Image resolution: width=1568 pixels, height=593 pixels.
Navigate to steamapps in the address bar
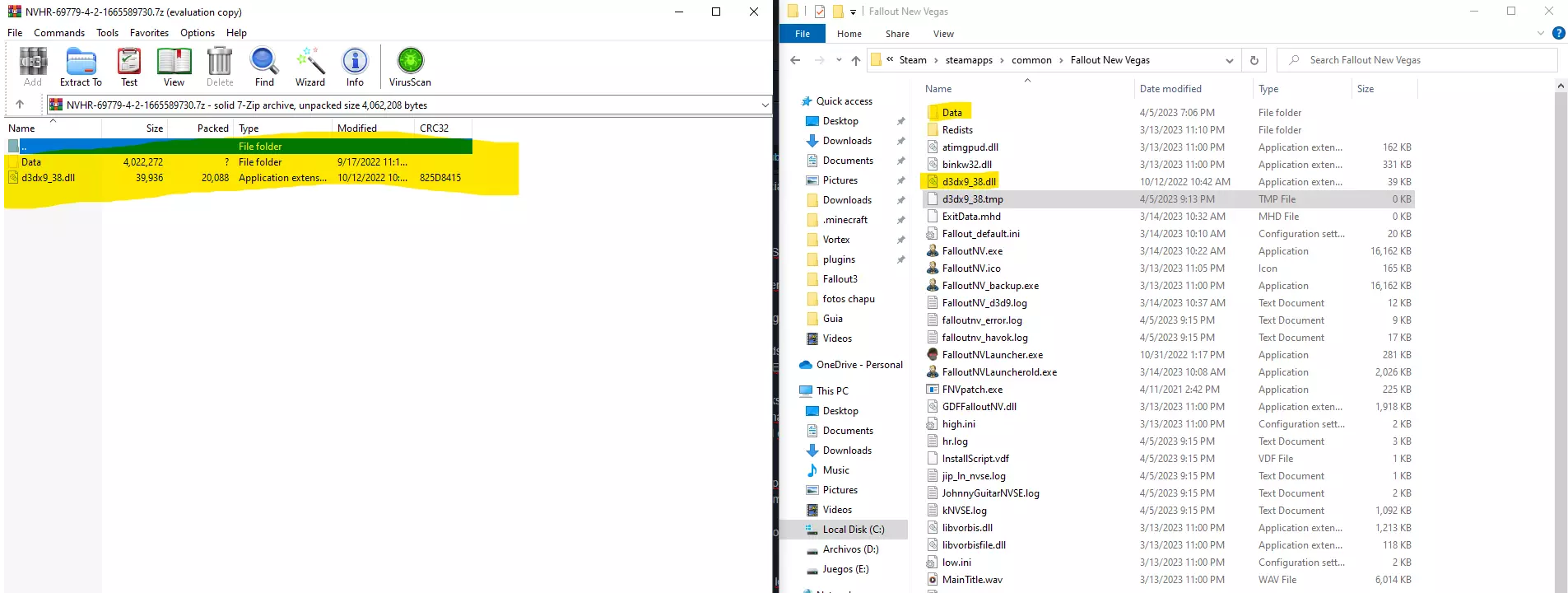click(x=969, y=60)
